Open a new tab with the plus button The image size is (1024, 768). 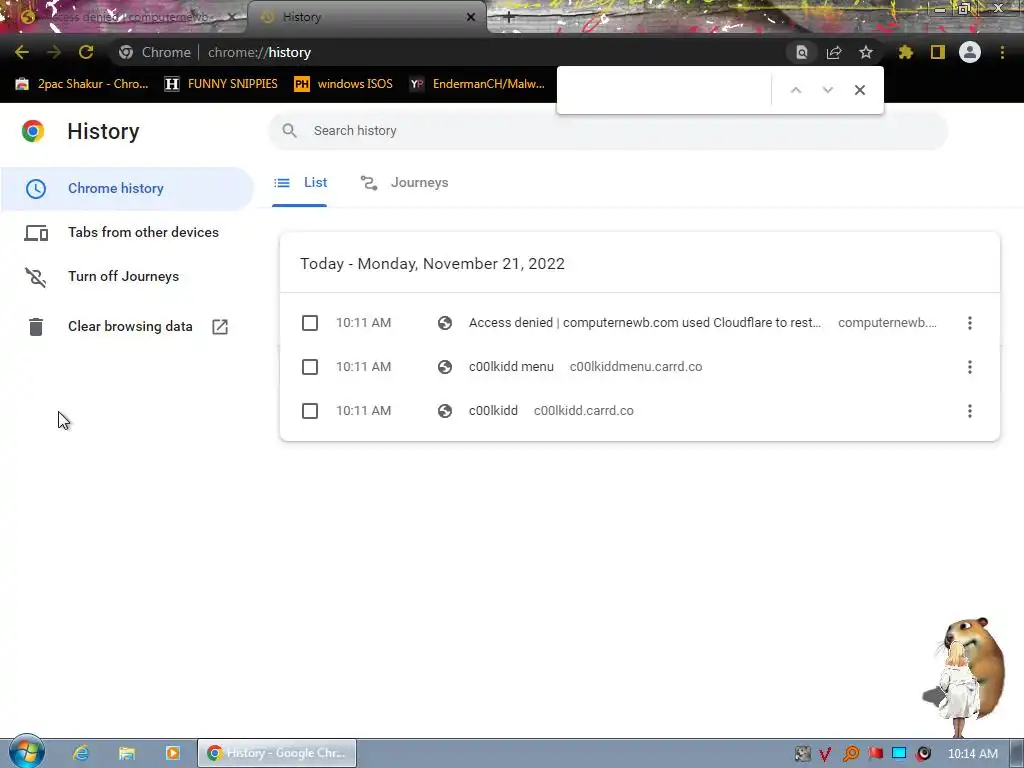pos(509,18)
